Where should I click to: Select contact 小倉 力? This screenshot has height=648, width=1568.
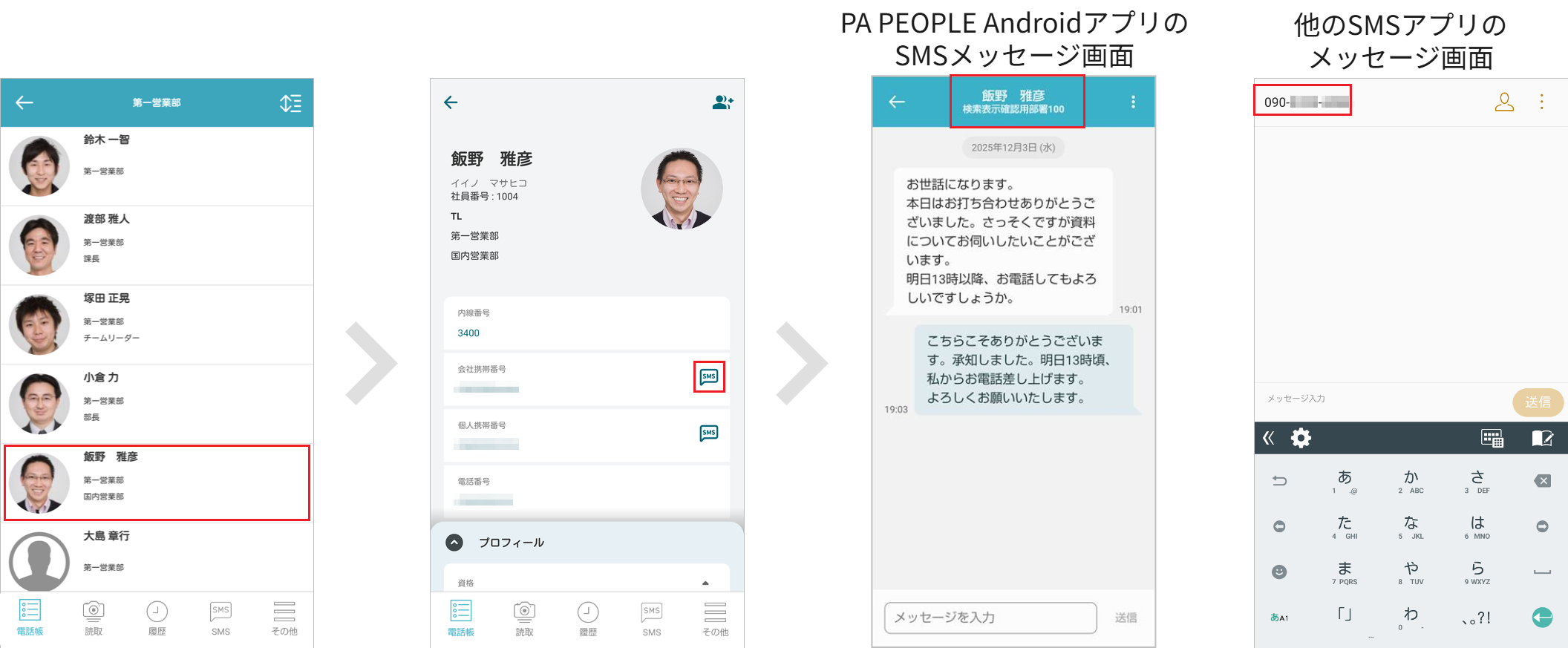pos(157,404)
